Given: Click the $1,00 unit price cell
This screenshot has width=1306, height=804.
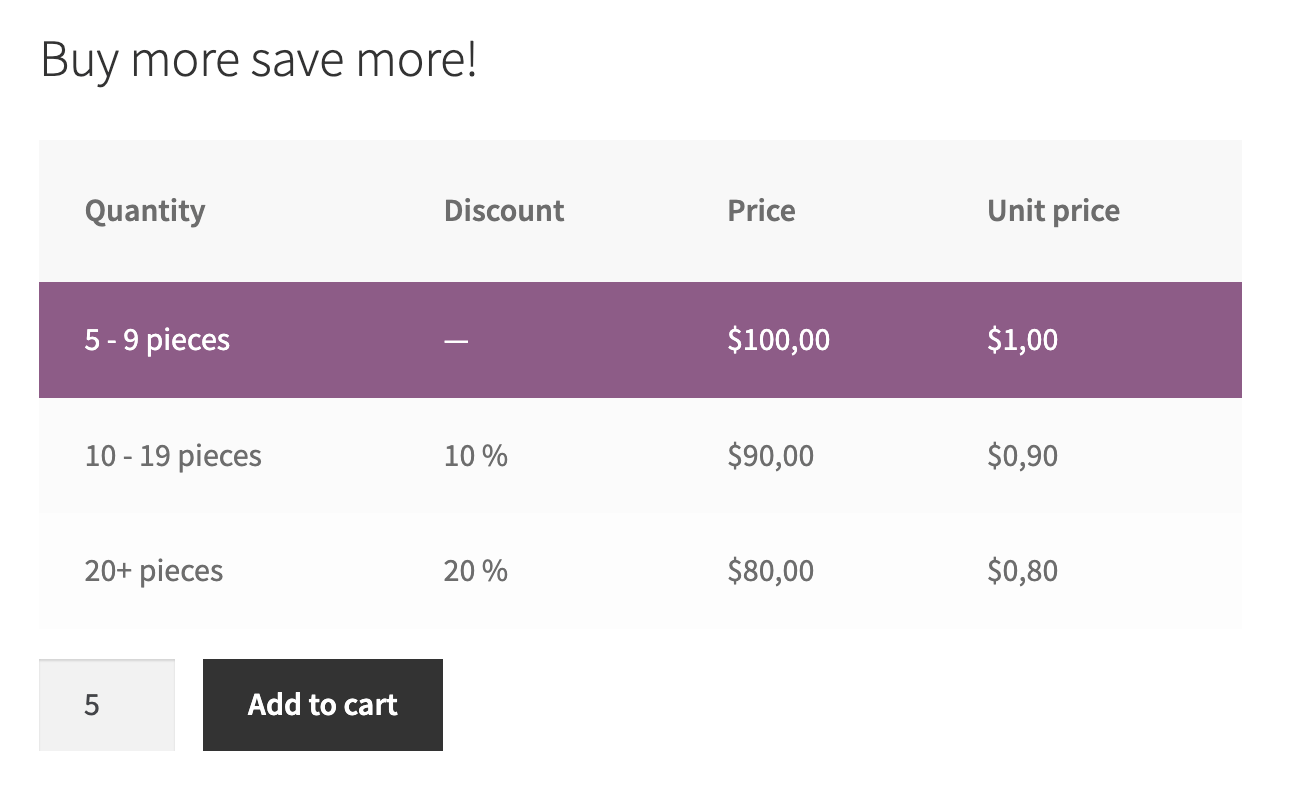Looking at the screenshot, I should pos(1023,340).
